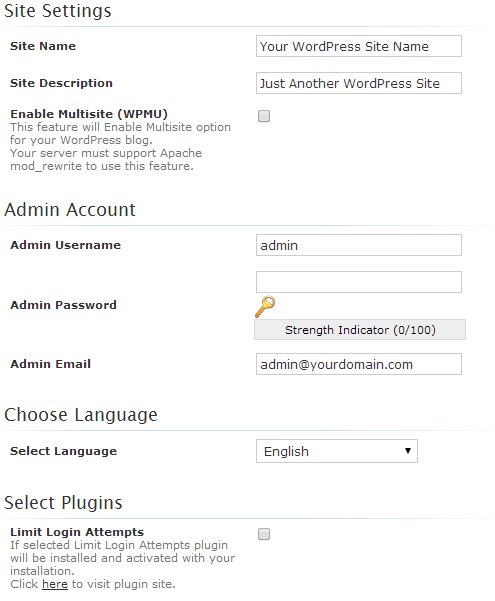
Task: Focus the Site Name text field
Action: (x=359, y=46)
